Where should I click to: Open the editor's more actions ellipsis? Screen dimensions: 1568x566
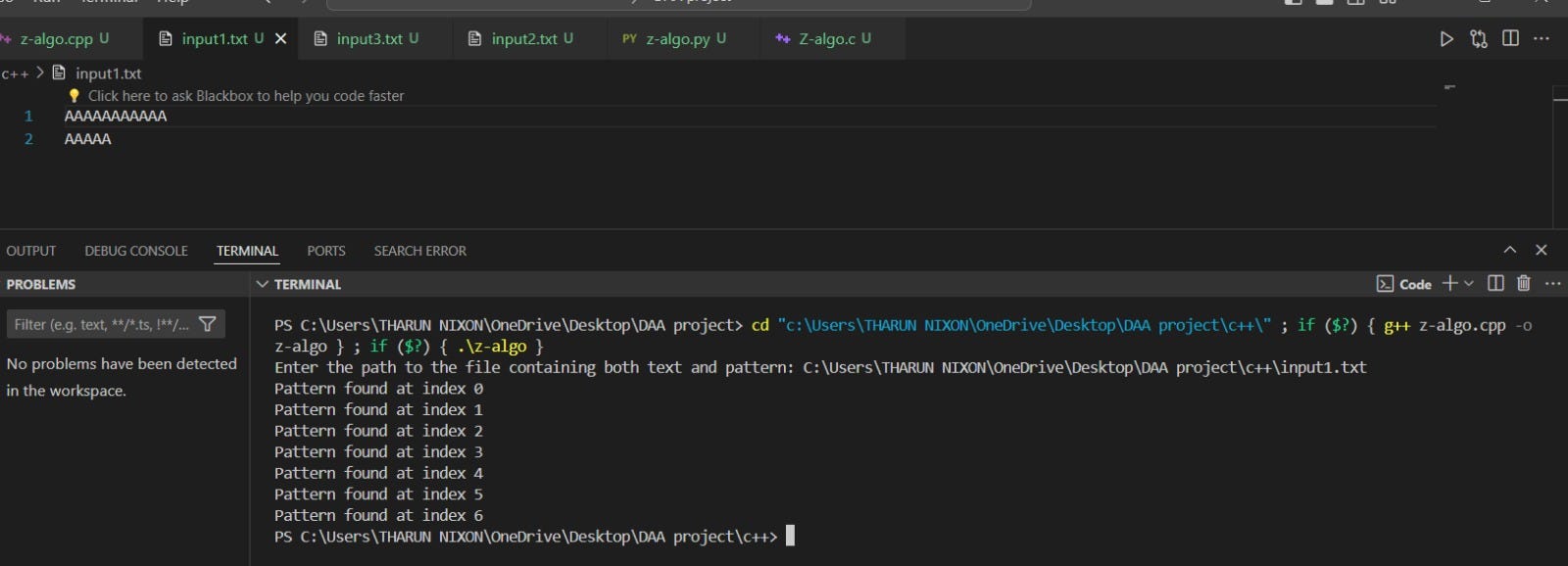tap(1542, 38)
